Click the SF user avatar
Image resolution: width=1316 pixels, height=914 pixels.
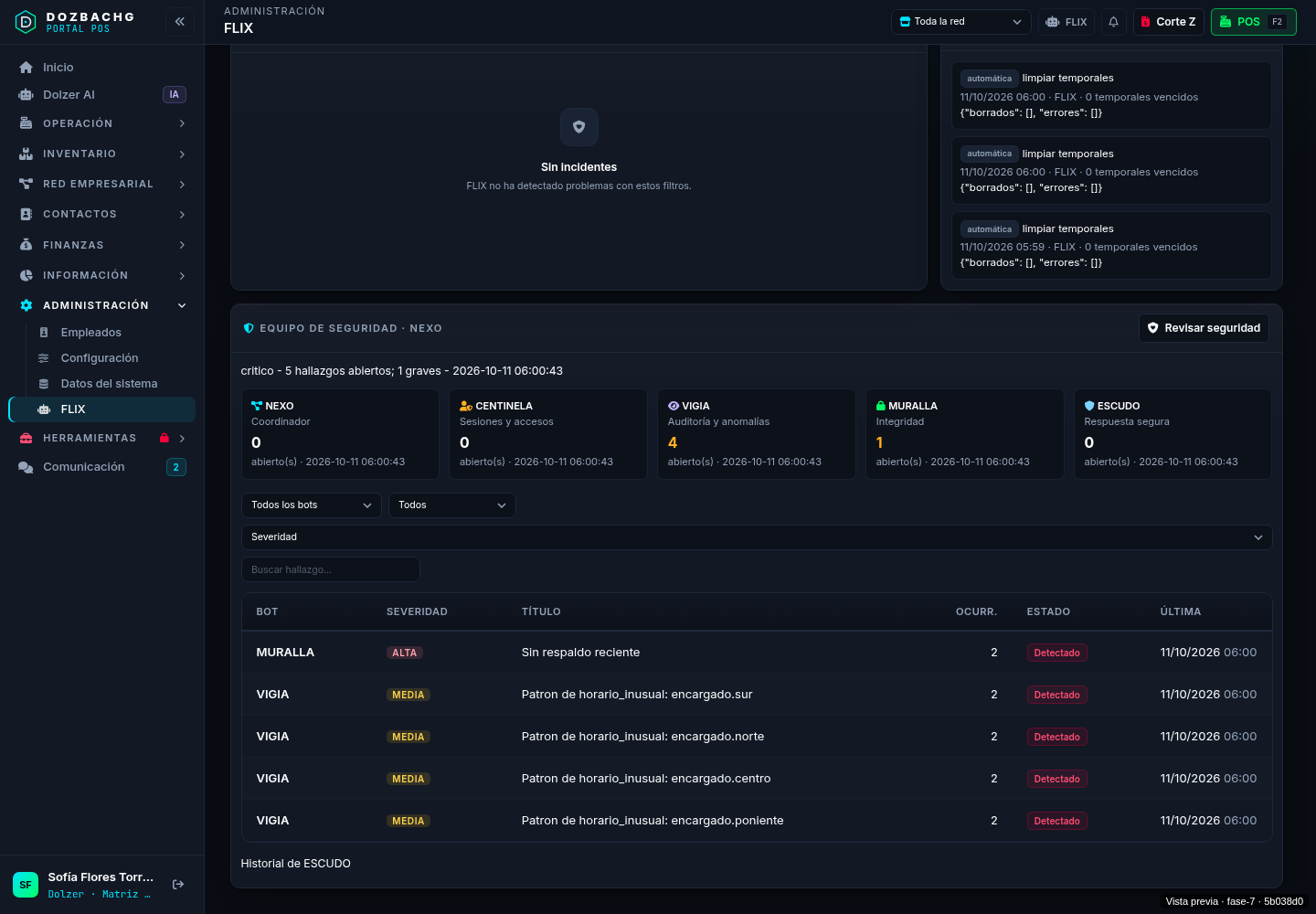[x=26, y=885]
